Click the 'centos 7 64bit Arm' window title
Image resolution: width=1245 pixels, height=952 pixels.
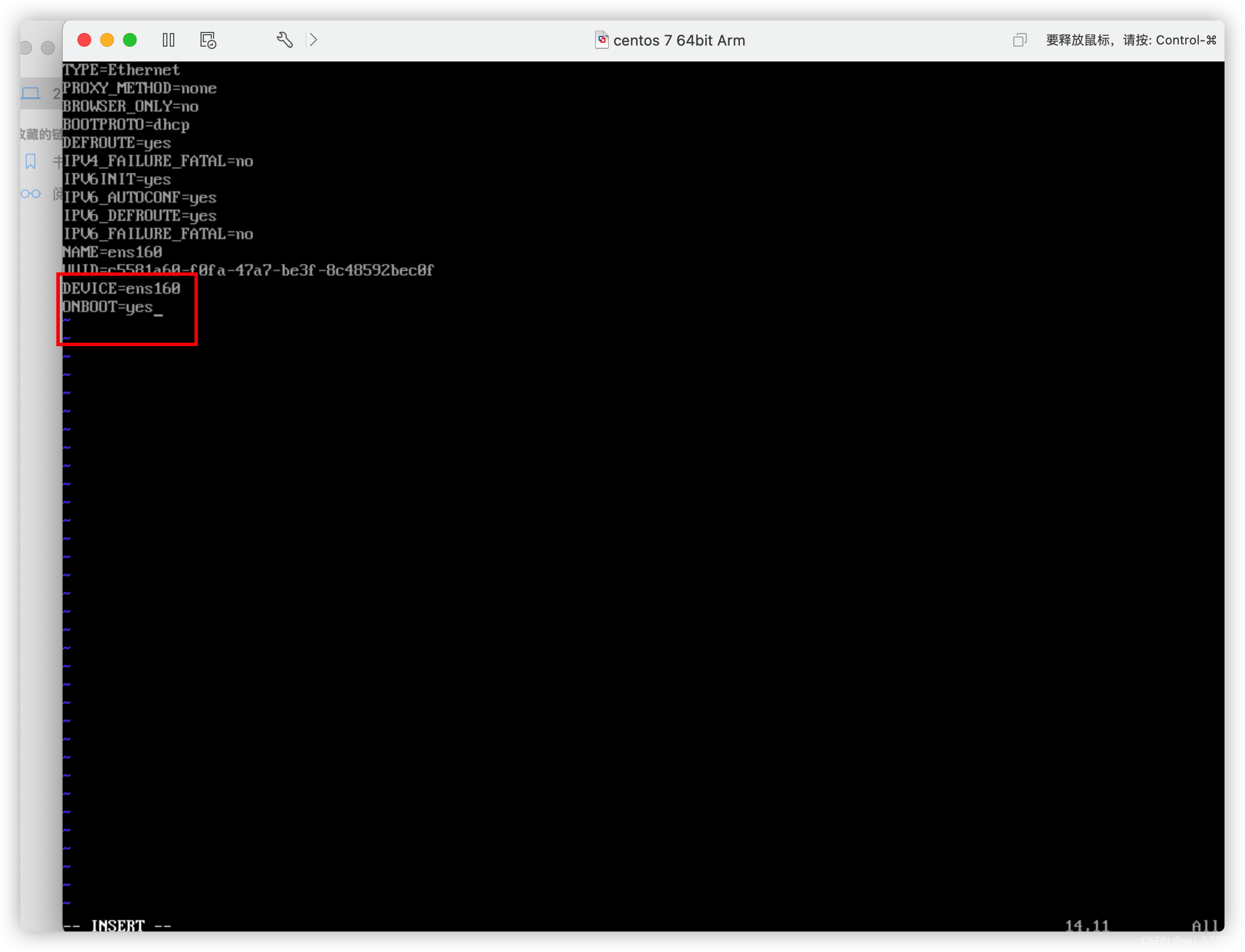[679, 40]
